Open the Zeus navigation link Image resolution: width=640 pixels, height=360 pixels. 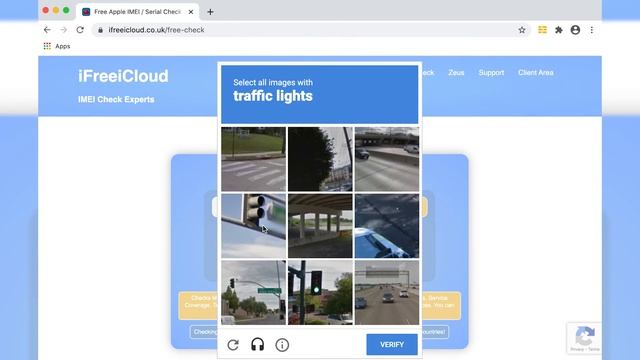(x=456, y=73)
